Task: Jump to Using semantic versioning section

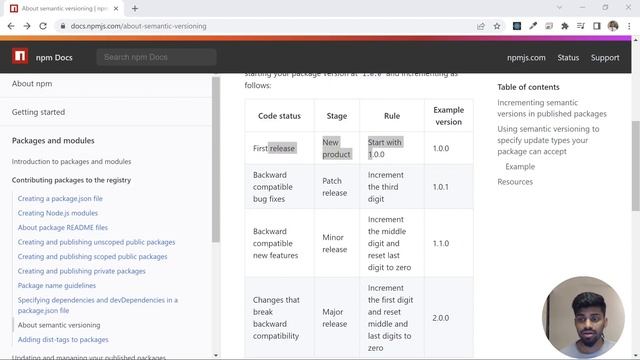Action: [548, 140]
